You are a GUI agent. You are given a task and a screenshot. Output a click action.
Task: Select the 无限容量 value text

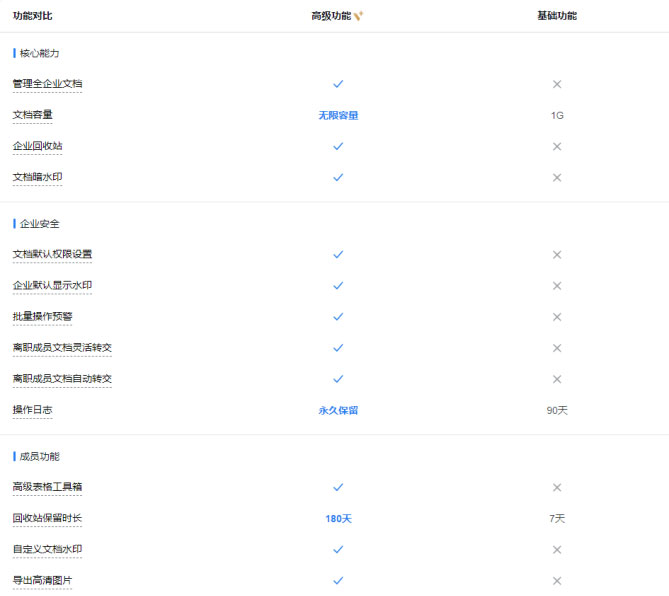click(338, 115)
